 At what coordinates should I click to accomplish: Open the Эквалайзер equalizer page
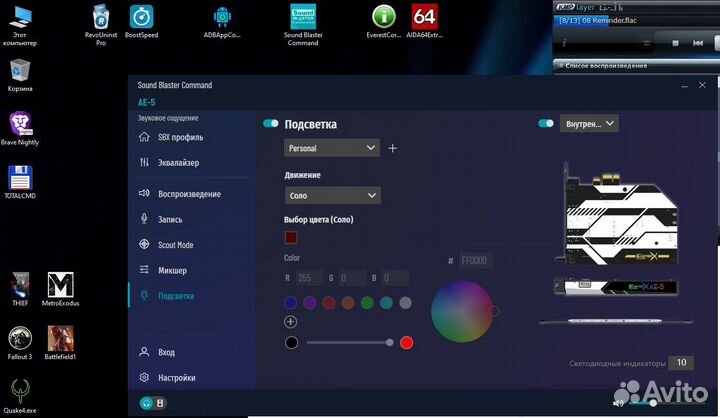pos(178,162)
